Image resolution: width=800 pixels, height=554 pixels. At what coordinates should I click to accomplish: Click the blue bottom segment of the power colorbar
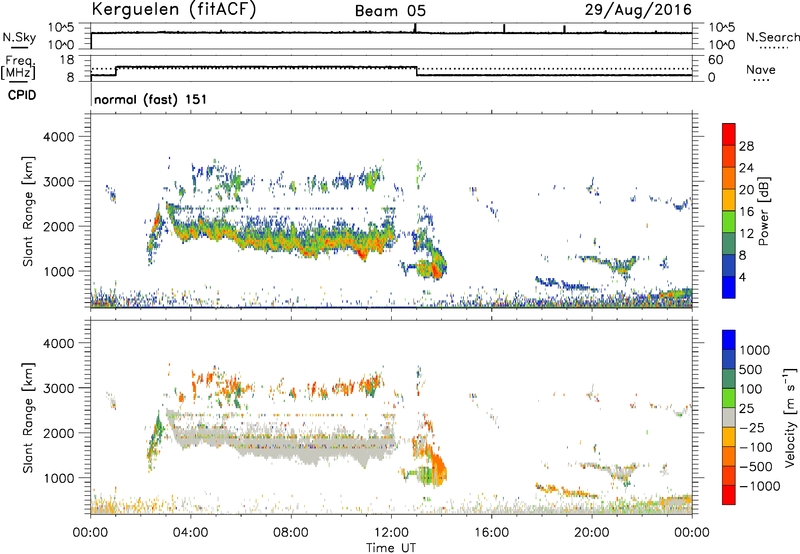pos(729,287)
